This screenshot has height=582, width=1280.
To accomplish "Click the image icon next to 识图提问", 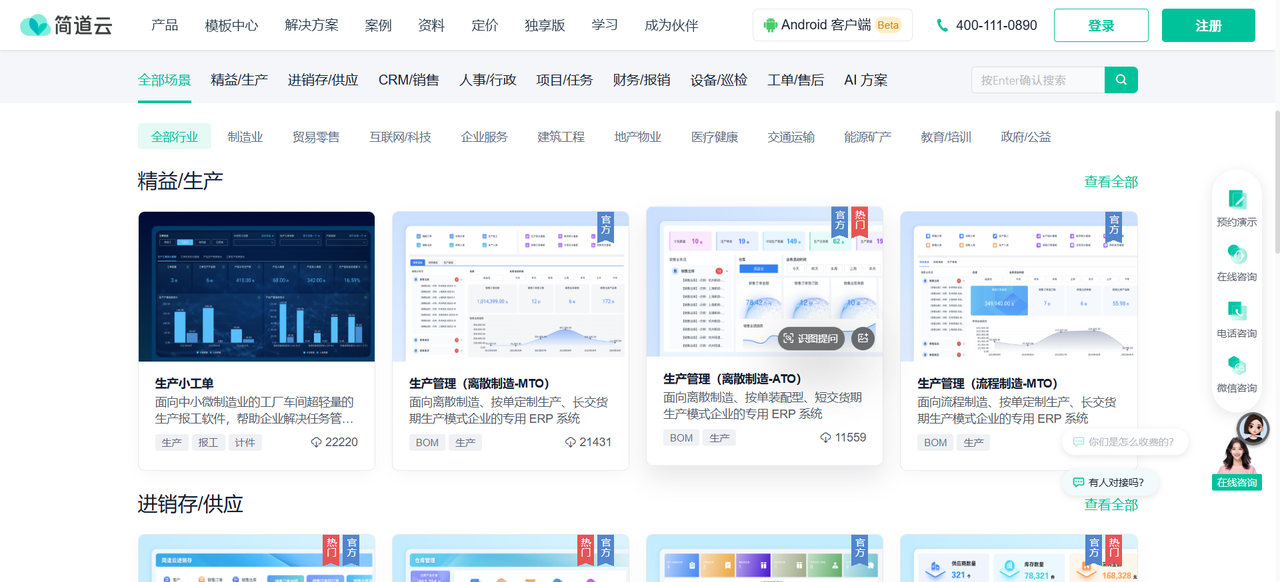I will click(x=863, y=339).
